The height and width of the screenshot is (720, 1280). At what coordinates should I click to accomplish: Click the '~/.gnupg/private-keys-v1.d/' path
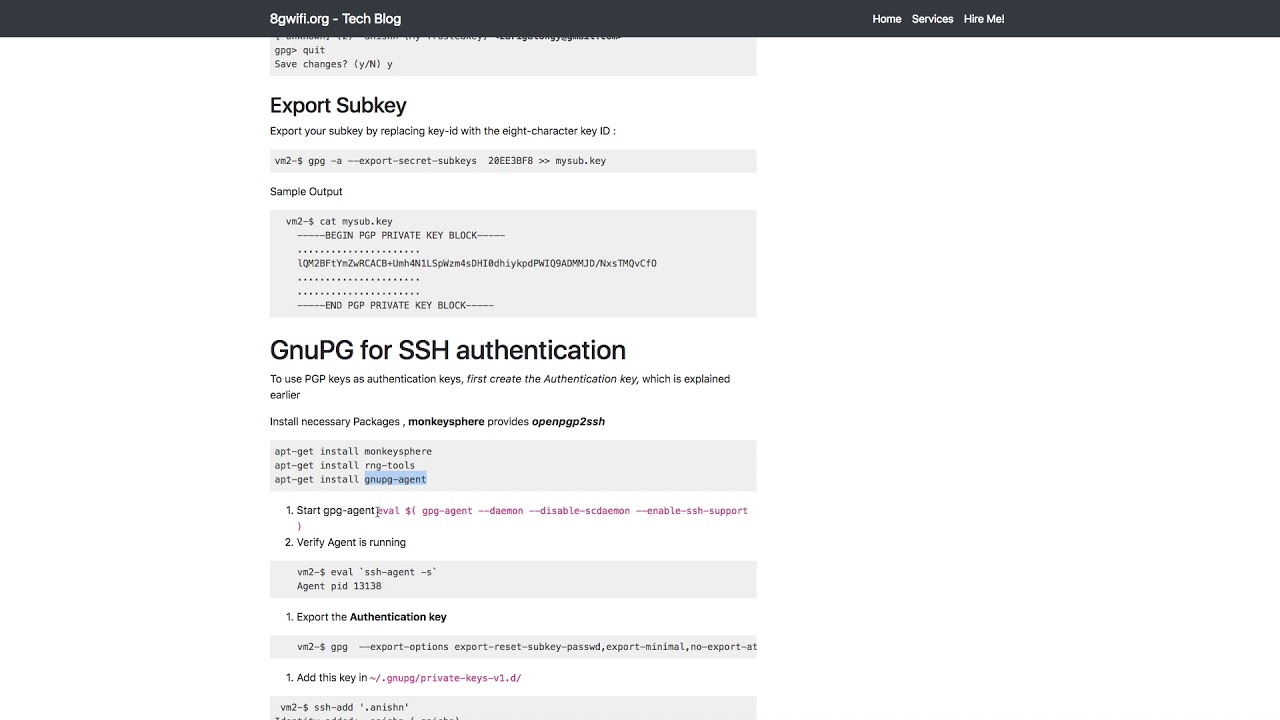click(x=445, y=678)
